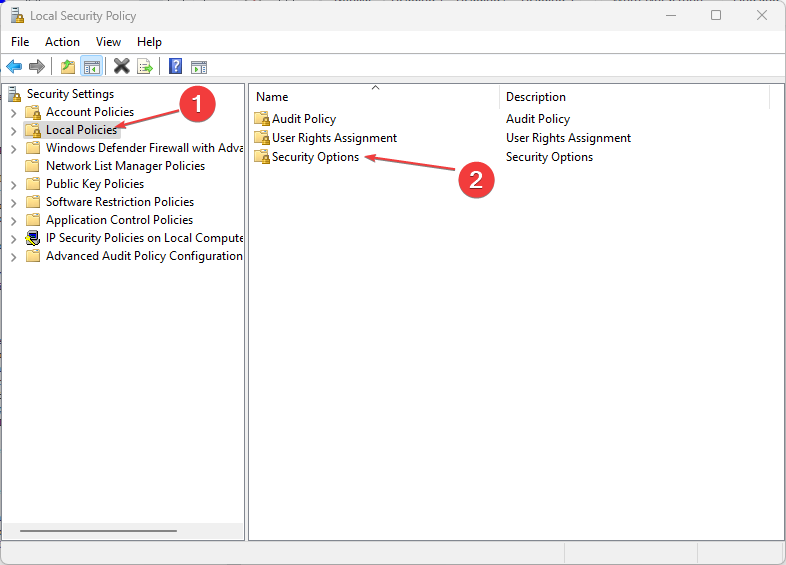The height and width of the screenshot is (565, 786).
Task: Click the Application Control Policies folder icon
Action: click(33, 220)
